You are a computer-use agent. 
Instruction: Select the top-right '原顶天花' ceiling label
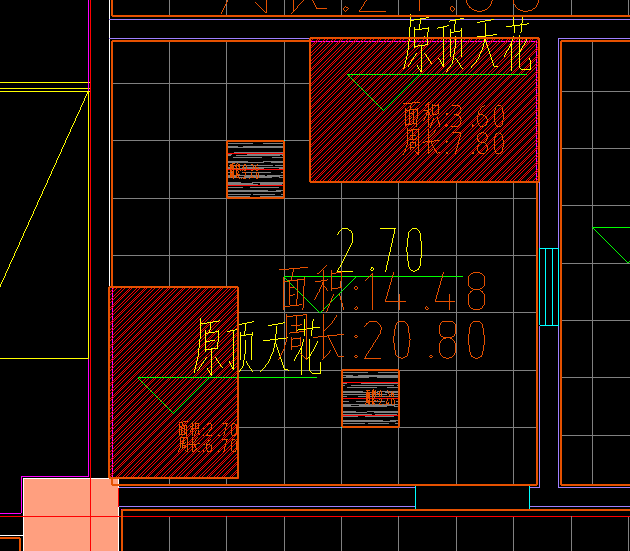click(x=468, y=45)
